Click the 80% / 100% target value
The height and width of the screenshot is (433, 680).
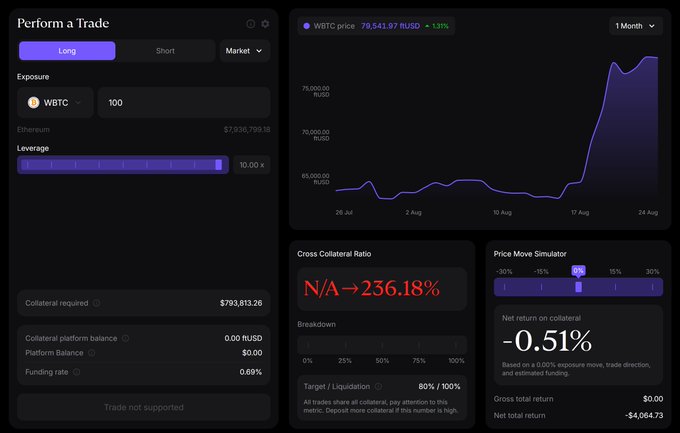click(x=439, y=386)
